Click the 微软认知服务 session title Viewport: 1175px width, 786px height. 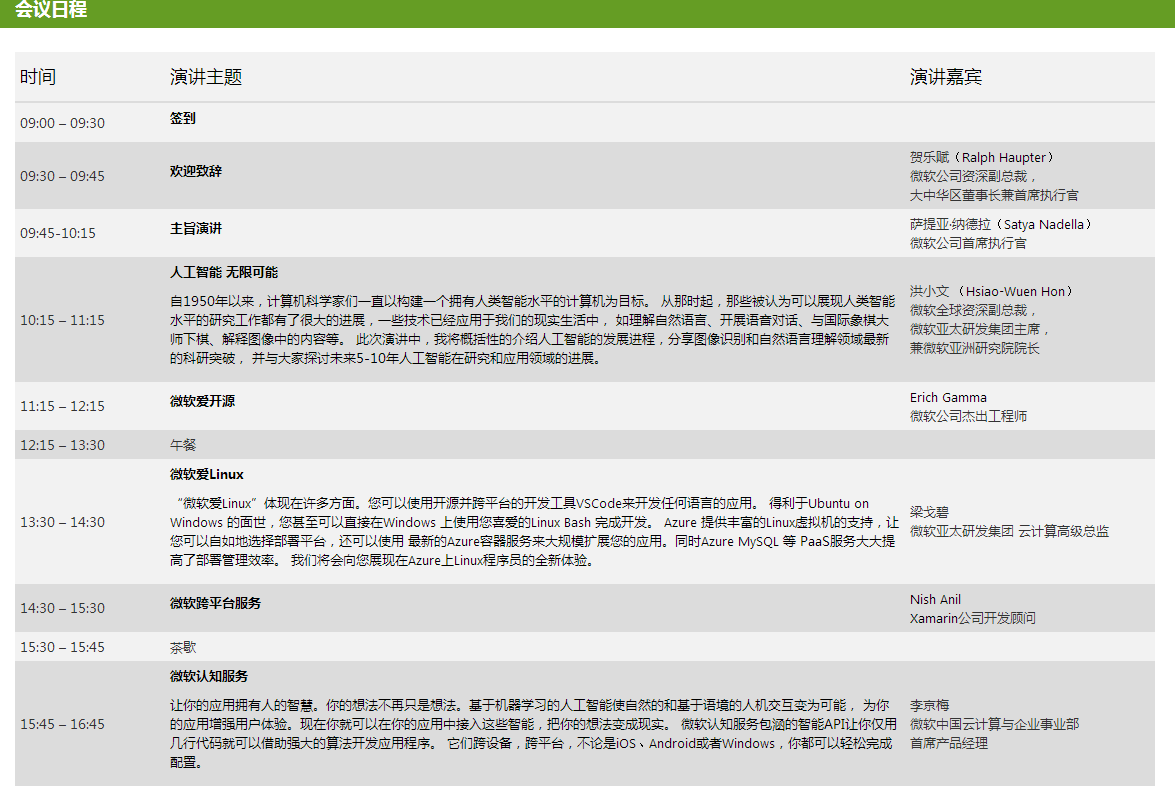tap(209, 676)
